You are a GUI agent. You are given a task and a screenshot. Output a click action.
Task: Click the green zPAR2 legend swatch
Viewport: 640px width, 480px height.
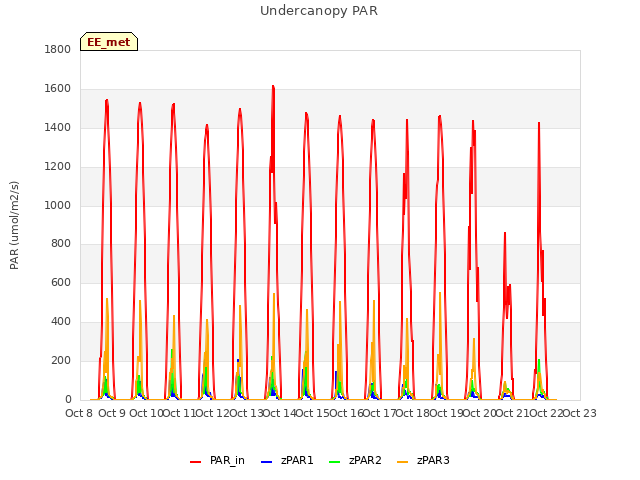click(x=334, y=462)
